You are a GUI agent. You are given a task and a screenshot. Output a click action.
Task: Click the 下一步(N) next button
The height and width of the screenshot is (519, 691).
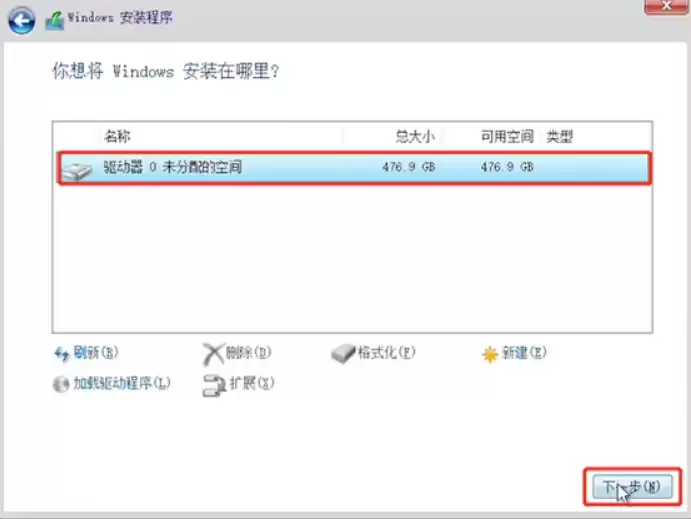point(632,486)
